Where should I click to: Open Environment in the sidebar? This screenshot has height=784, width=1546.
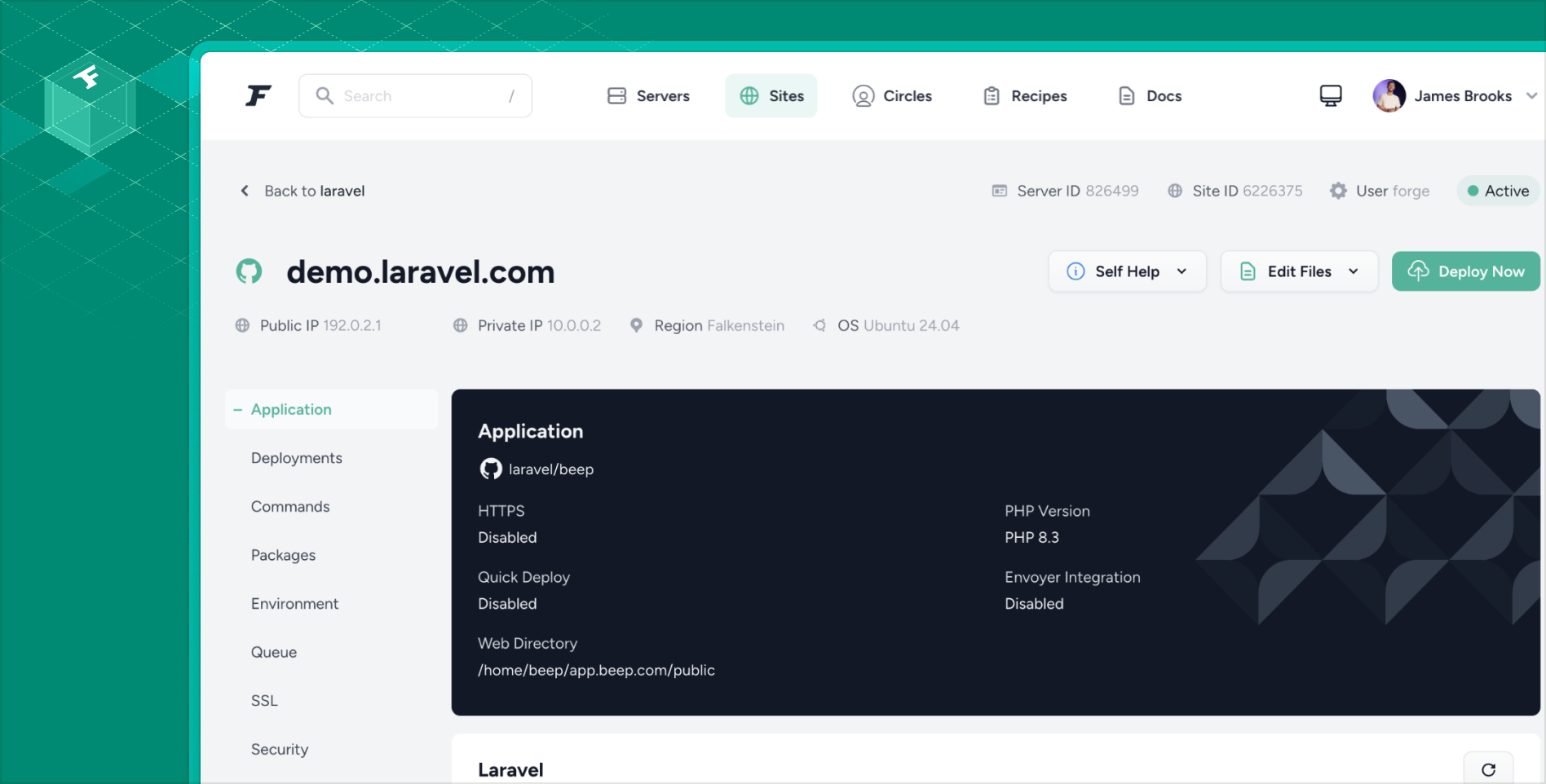(x=294, y=604)
